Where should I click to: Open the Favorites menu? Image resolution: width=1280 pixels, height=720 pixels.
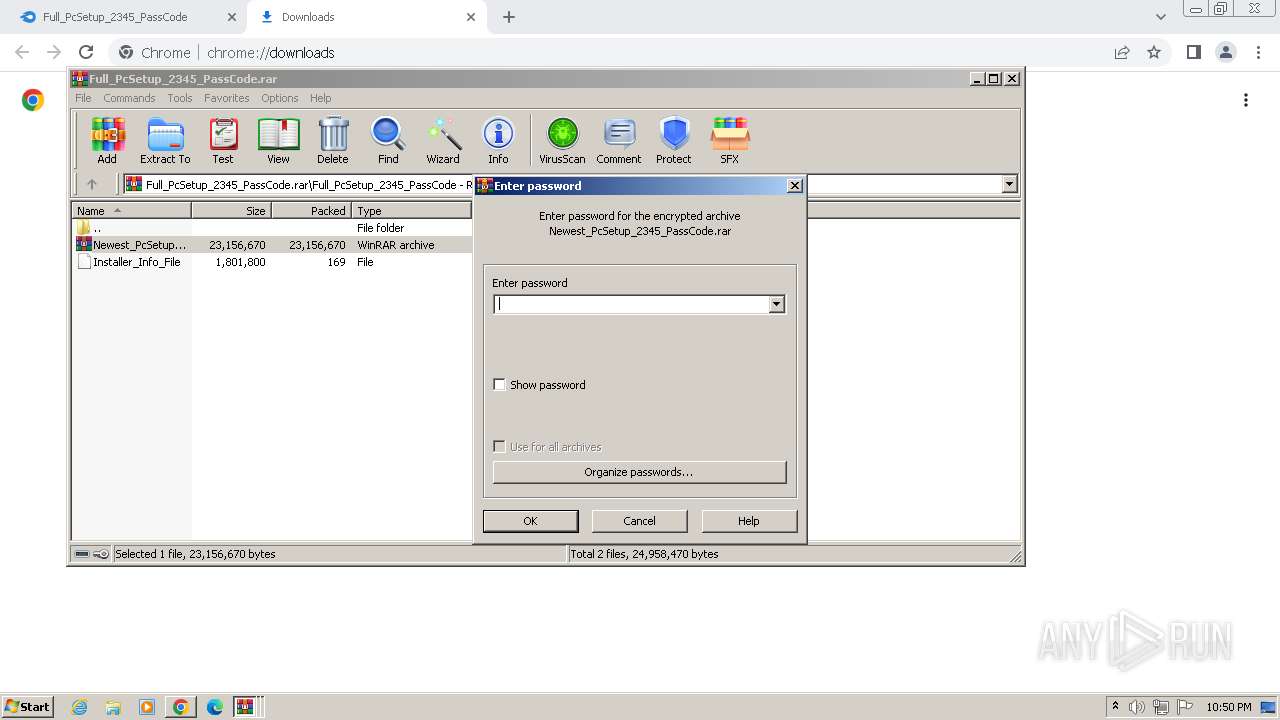click(227, 98)
